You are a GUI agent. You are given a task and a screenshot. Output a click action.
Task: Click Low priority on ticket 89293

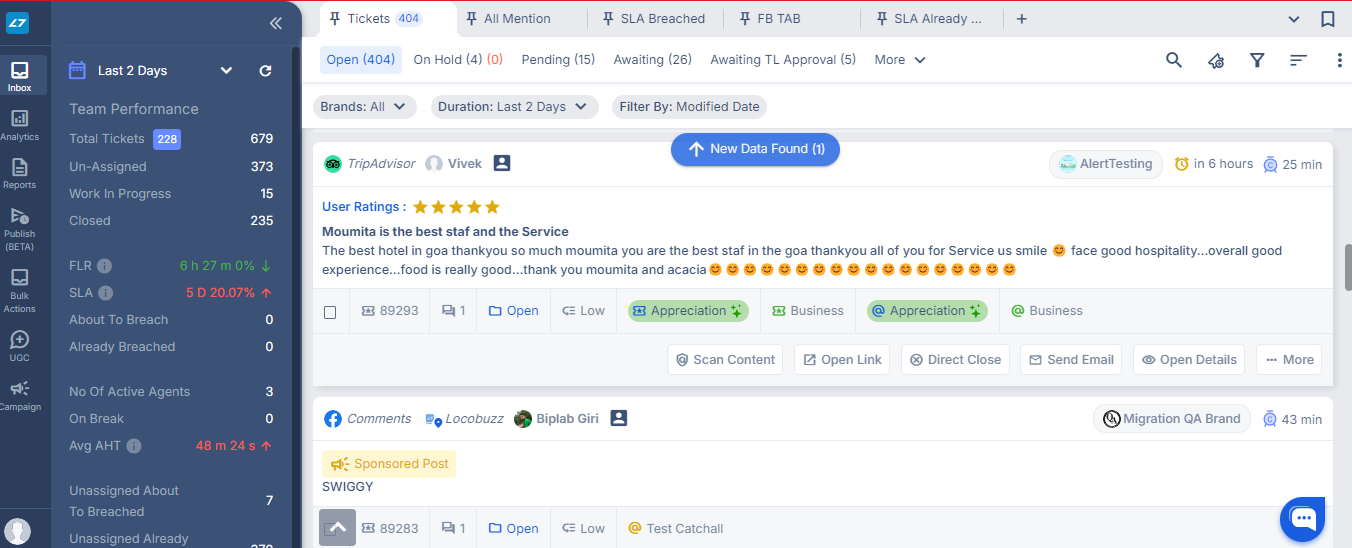click(584, 311)
